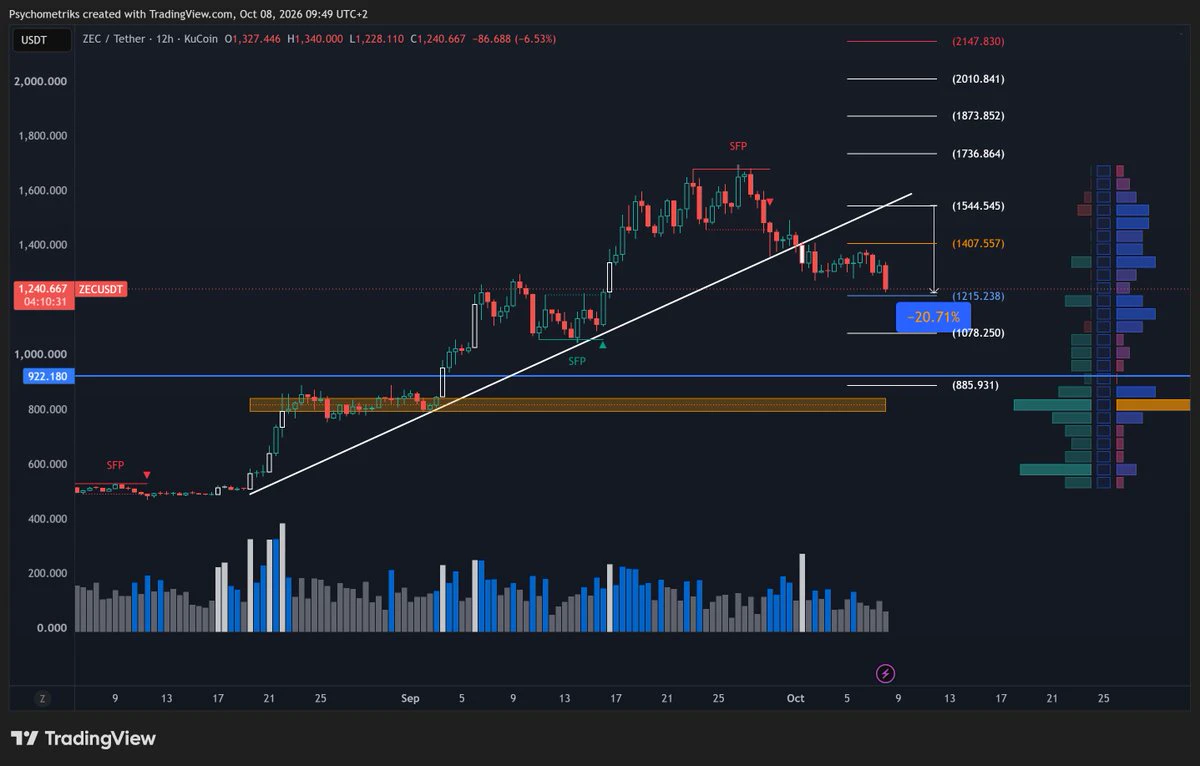1200x766 pixels.
Task: Click the red down-triangle marker beside the left SFP label
Action: [x=148, y=475]
